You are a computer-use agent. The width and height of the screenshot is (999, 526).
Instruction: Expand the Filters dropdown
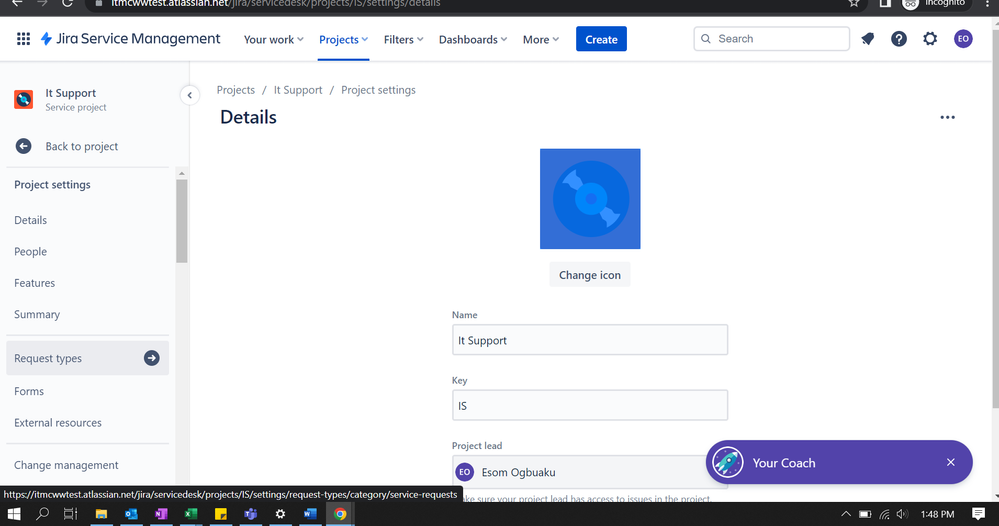403,39
